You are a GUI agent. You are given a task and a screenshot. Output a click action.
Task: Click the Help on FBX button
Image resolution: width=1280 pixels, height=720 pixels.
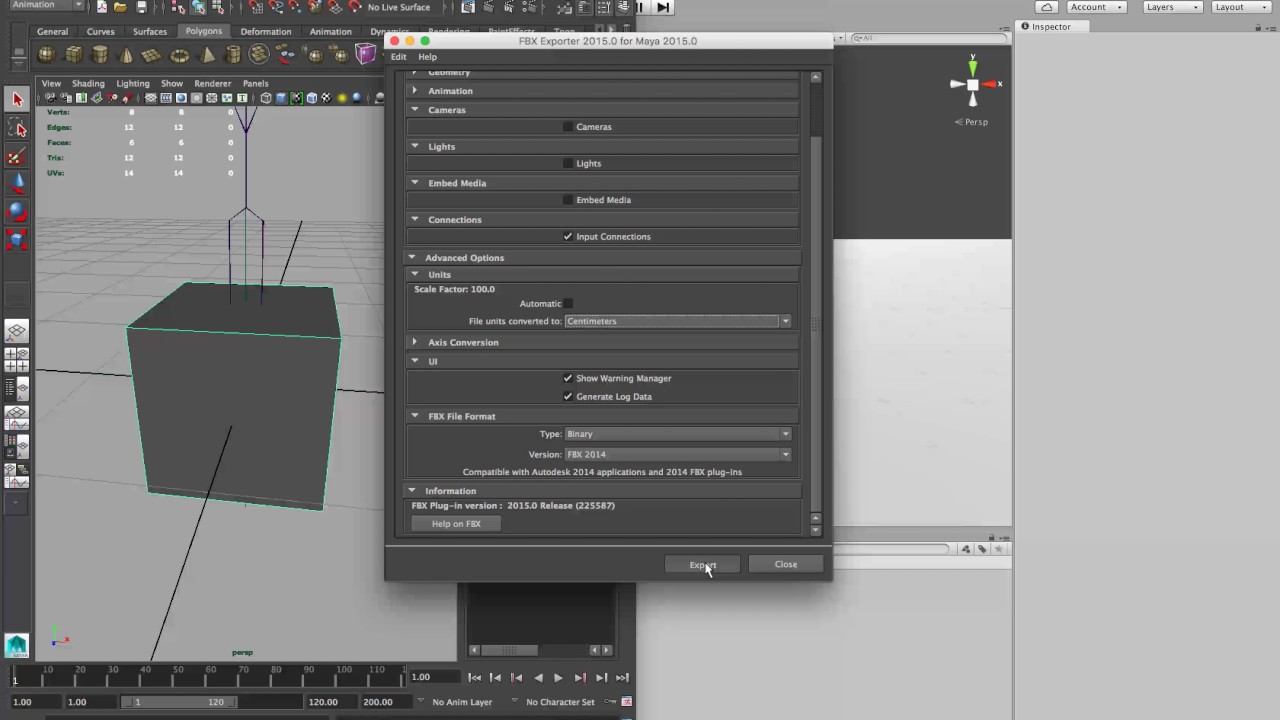click(x=456, y=524)
